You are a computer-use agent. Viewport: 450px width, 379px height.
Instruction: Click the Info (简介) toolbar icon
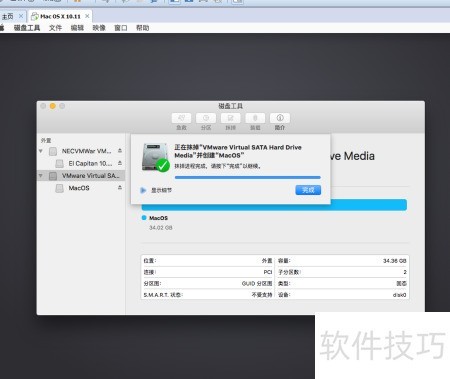(x=280, y=118)
